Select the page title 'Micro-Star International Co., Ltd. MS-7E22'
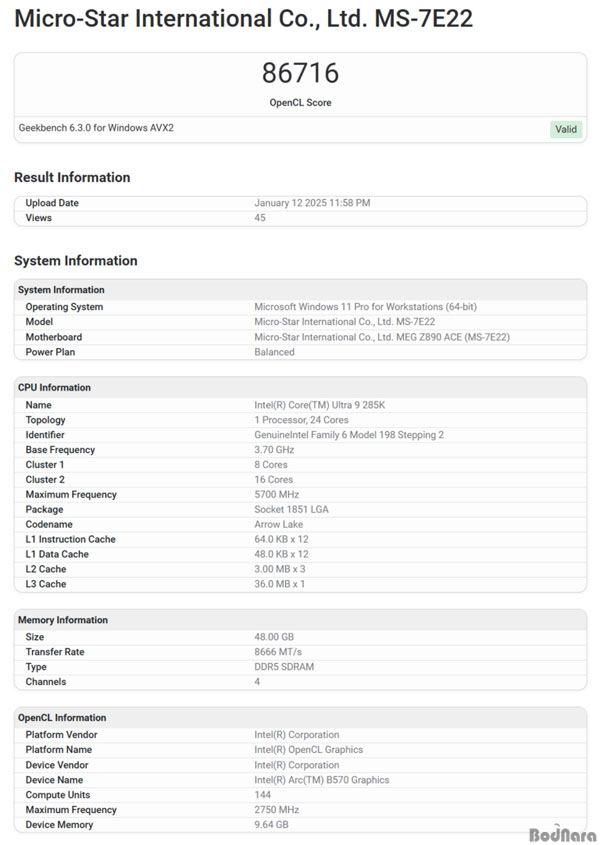The image size is (600, 845). pos(244,18)
